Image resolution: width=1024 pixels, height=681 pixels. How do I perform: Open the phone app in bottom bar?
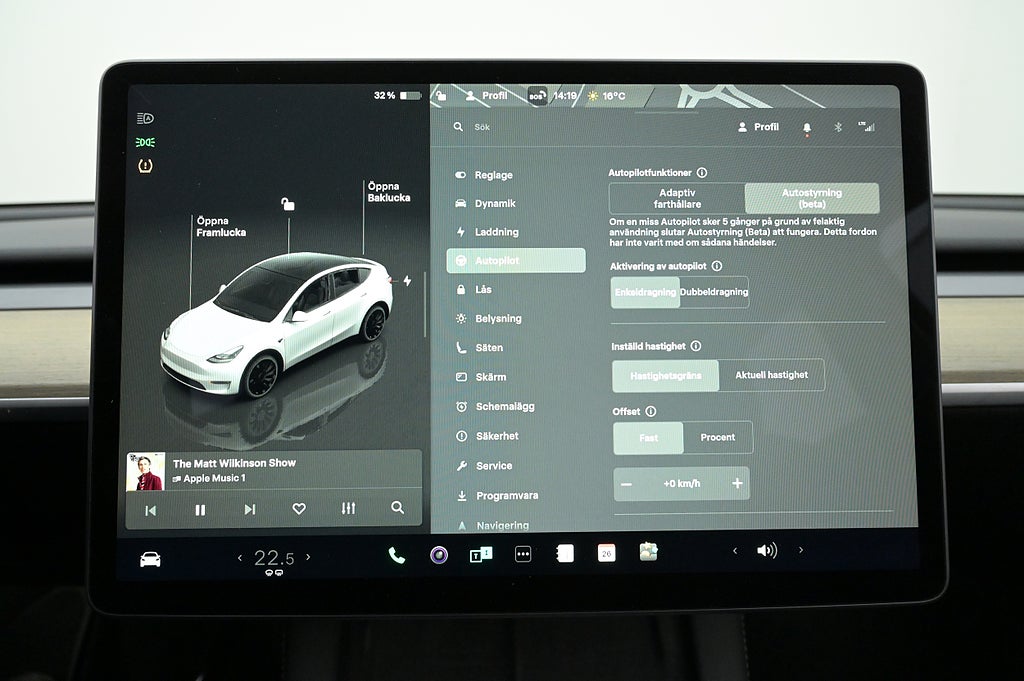click(x=397, y=555)
